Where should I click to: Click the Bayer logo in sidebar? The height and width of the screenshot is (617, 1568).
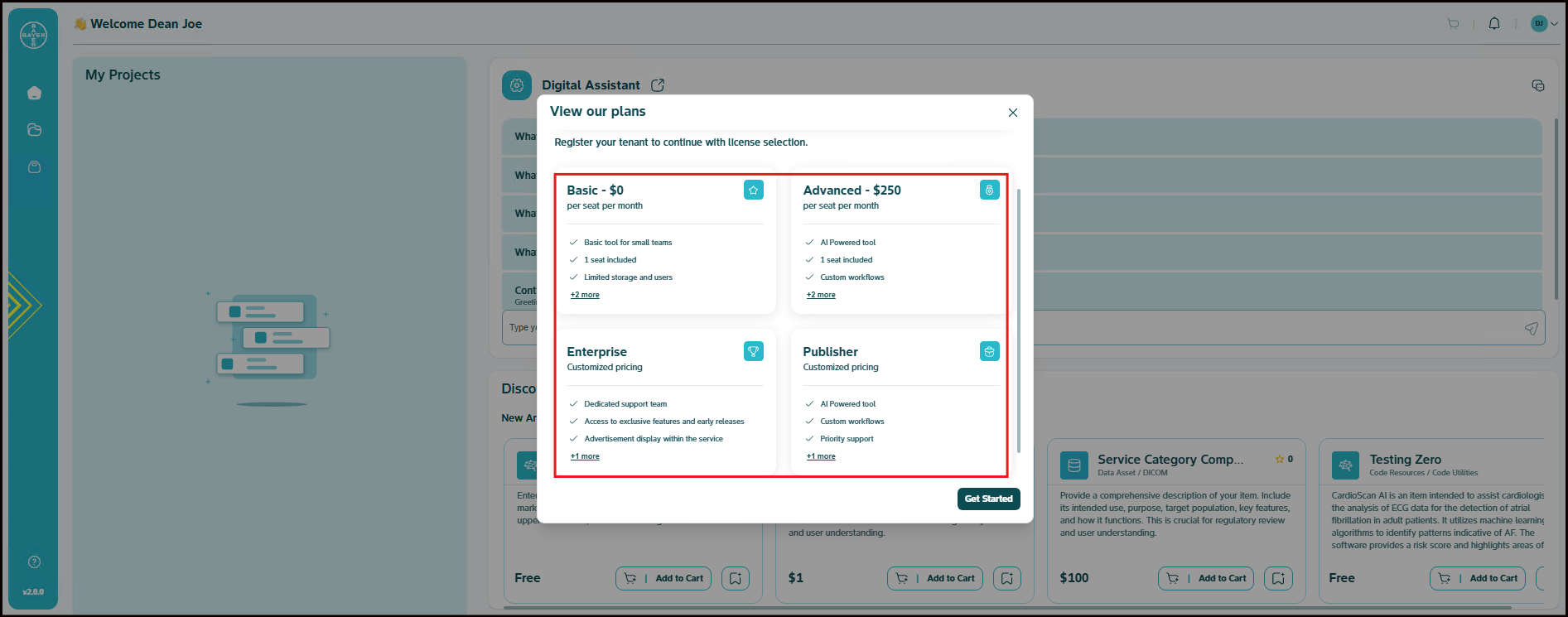(34, 35)
